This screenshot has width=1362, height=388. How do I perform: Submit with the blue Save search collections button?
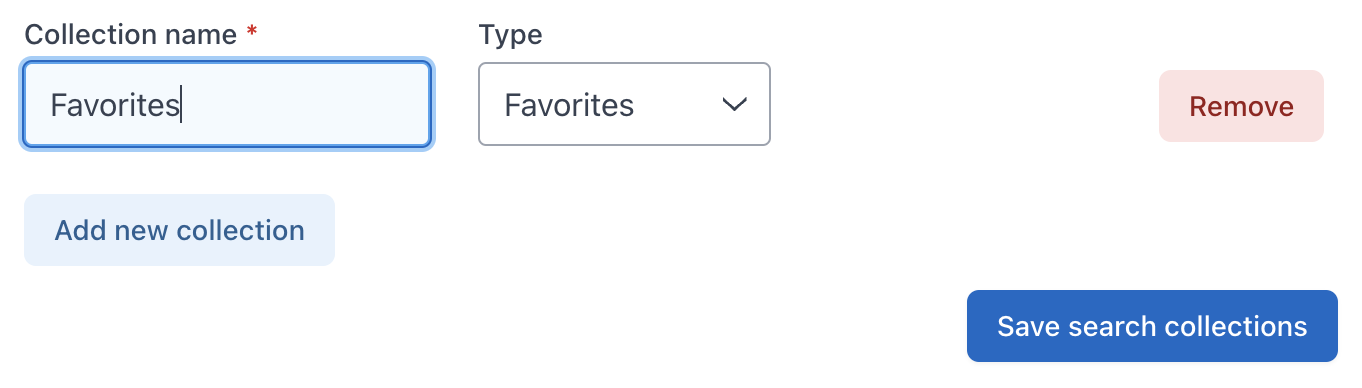pos(1152,326)
